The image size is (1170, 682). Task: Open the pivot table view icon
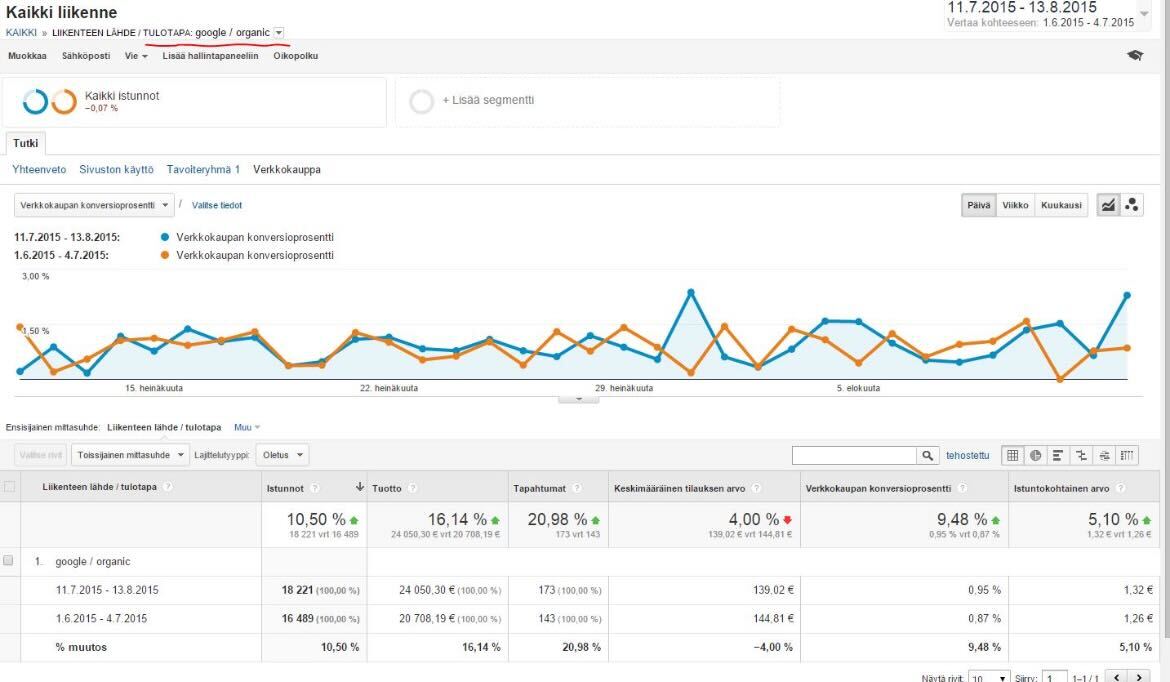(x=1127, y=455)
